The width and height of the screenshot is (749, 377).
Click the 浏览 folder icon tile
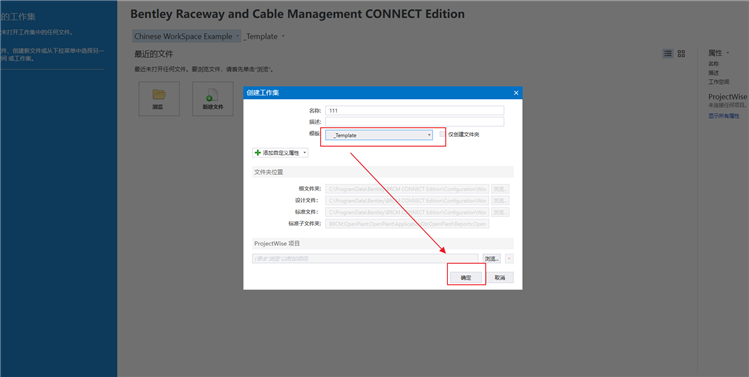point(159,98)
